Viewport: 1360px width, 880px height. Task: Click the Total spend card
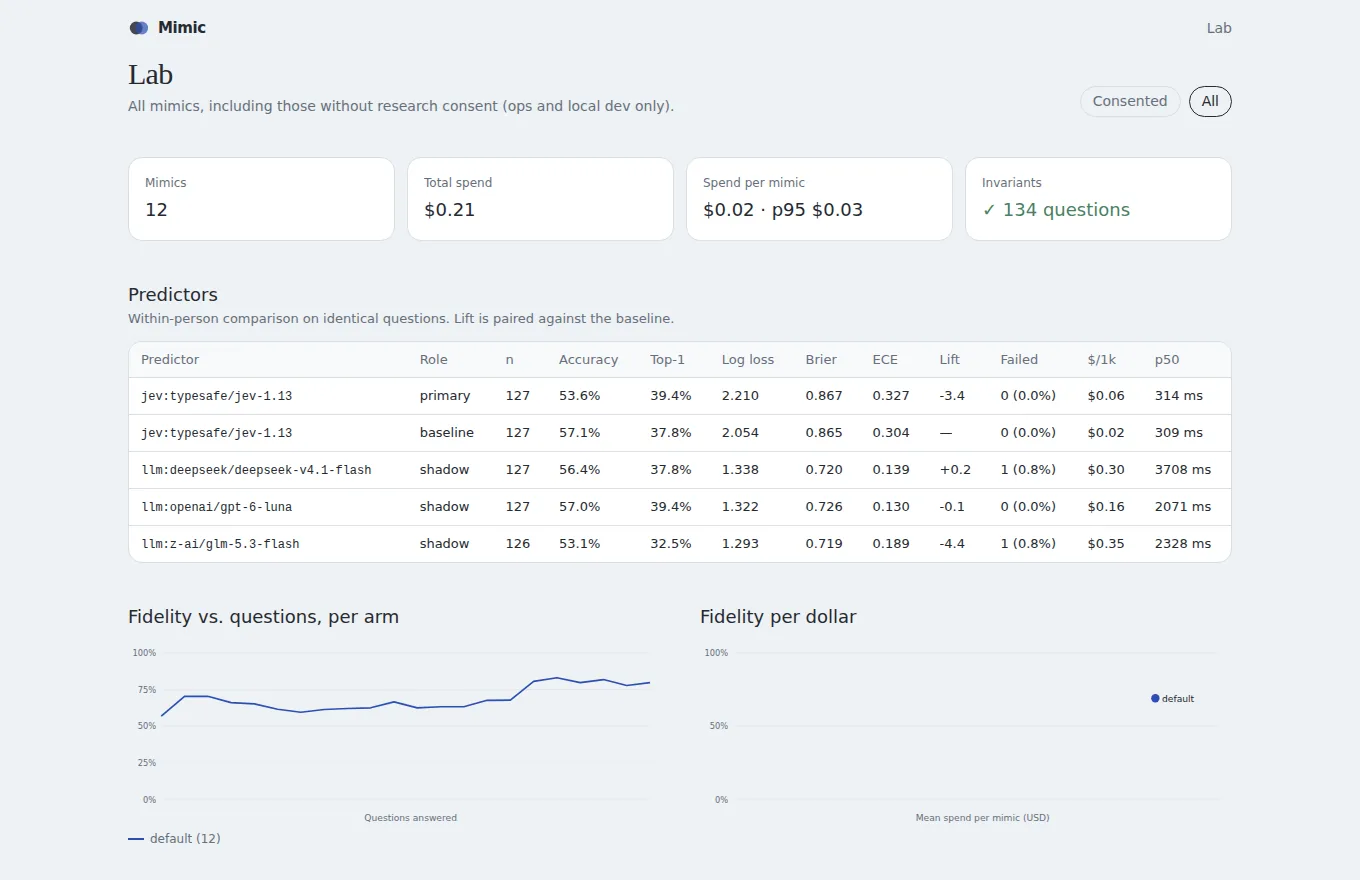pos(540,199)
